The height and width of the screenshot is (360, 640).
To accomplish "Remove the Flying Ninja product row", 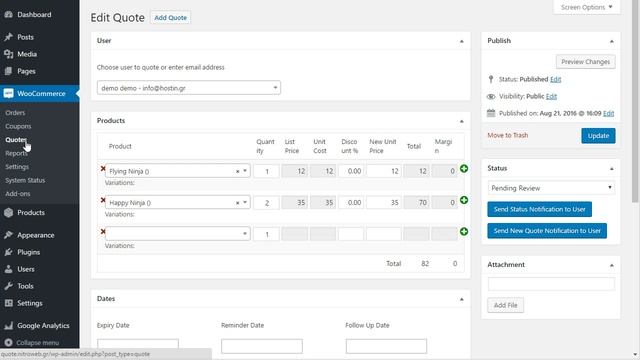I will (103, 169).
